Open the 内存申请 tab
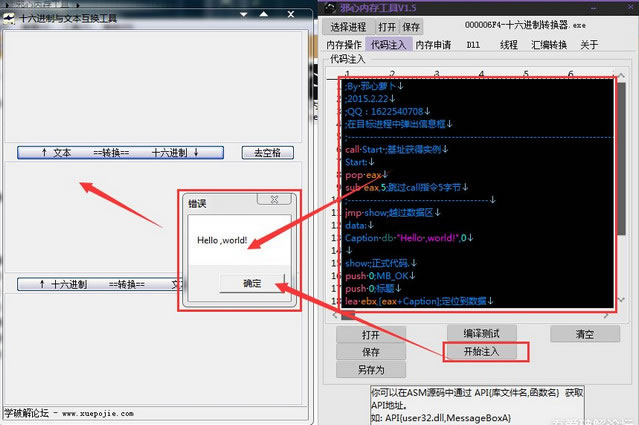 [433, 45]
